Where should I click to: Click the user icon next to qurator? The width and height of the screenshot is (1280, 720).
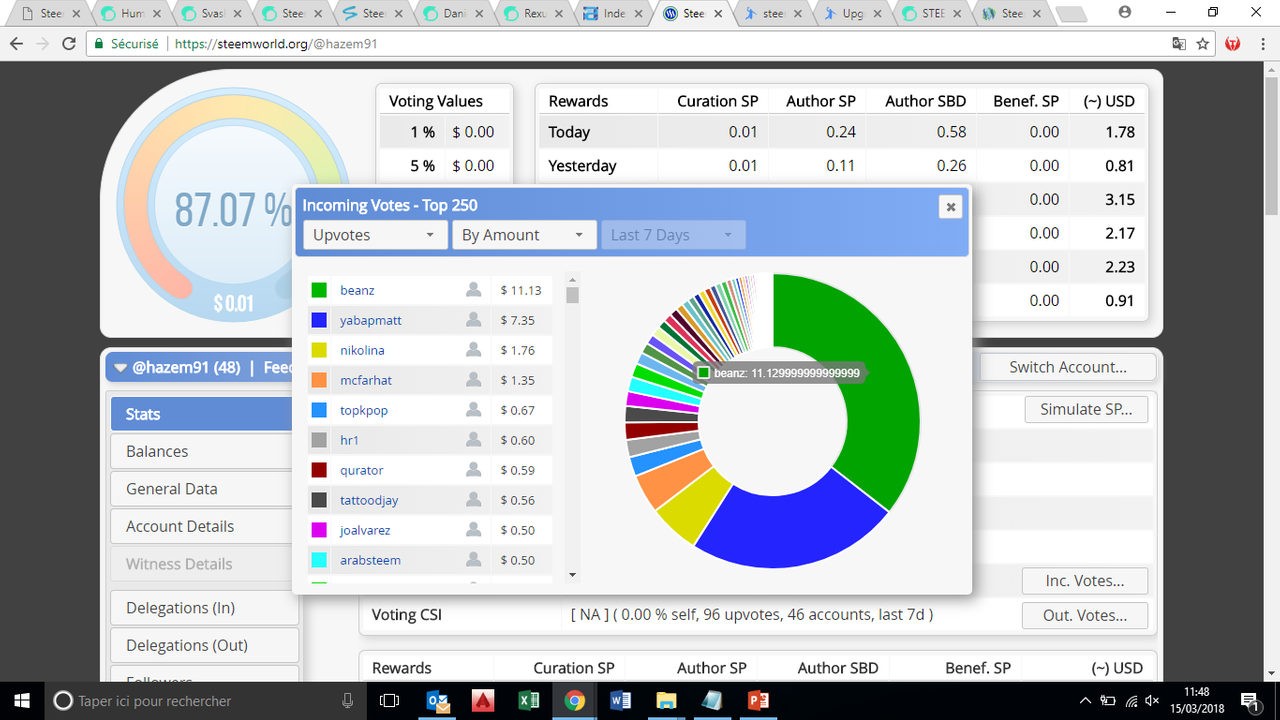click(474, 470)
